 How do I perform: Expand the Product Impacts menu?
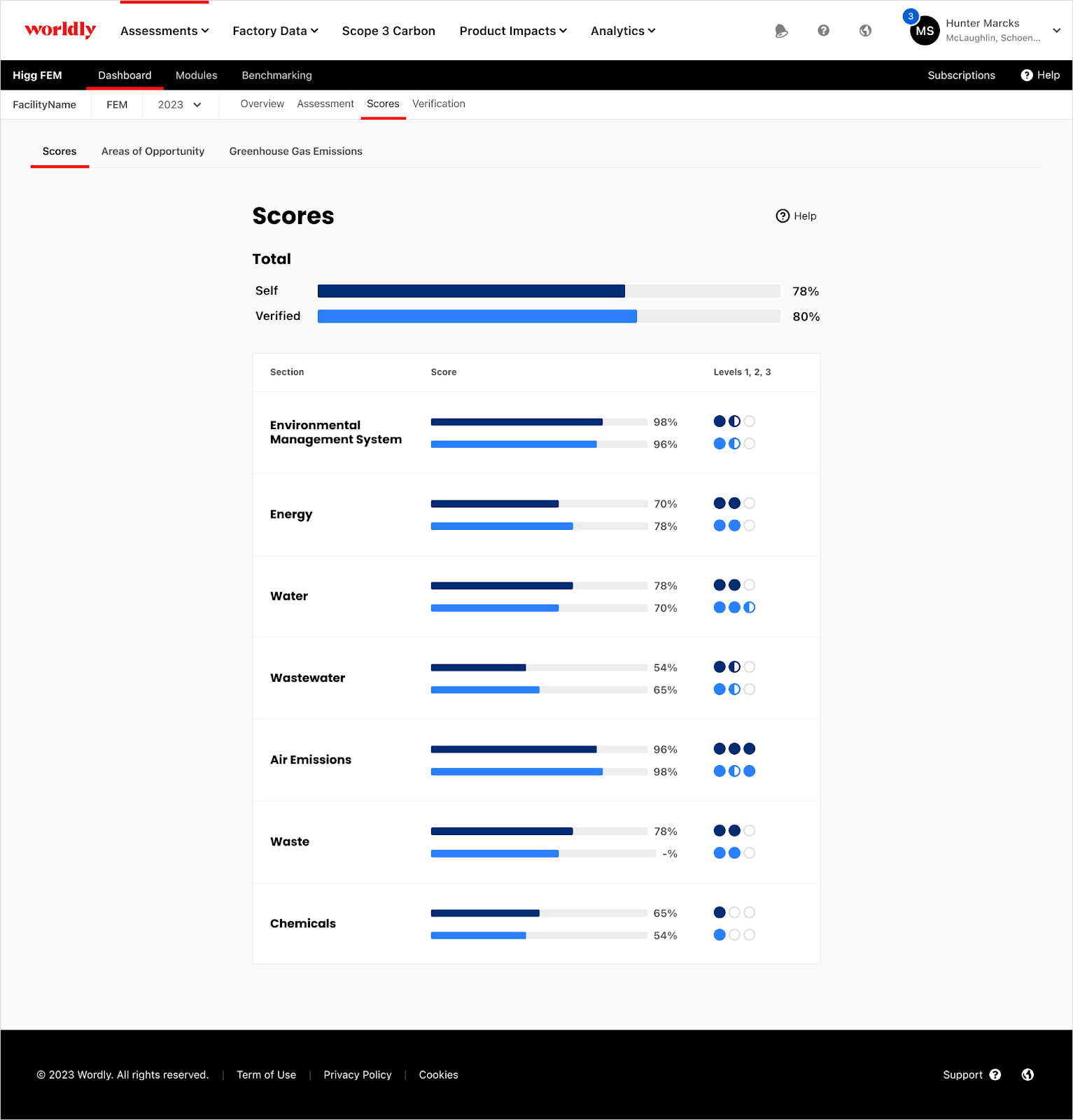pos(513,31)
